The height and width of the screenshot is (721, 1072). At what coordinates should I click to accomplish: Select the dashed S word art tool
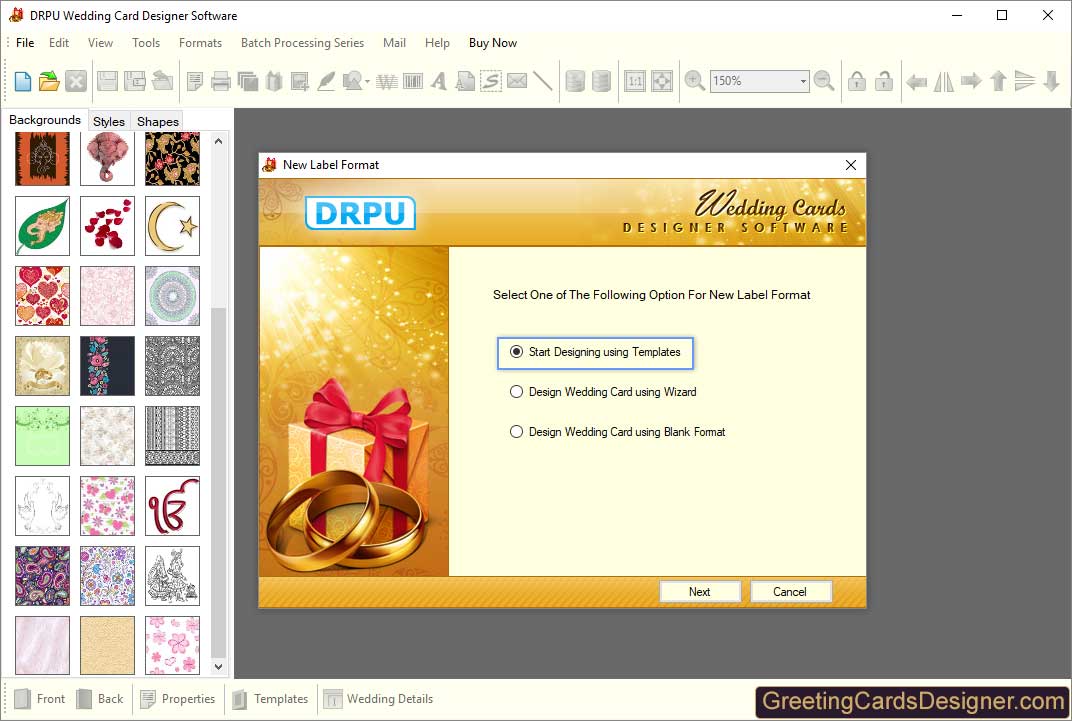pos(491,81)
